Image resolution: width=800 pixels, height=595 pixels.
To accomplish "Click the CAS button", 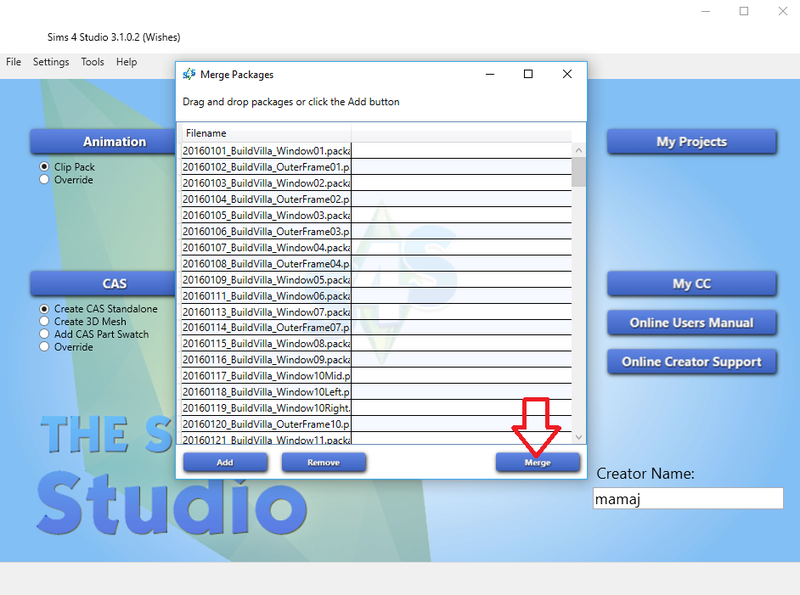I will tap(103, 283).
